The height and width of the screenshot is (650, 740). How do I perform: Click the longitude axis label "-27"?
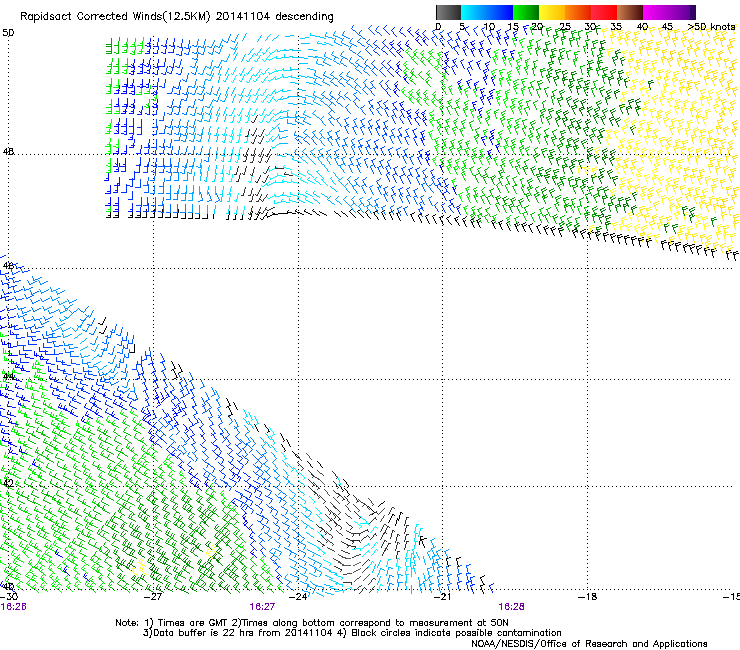coord(153,597)
